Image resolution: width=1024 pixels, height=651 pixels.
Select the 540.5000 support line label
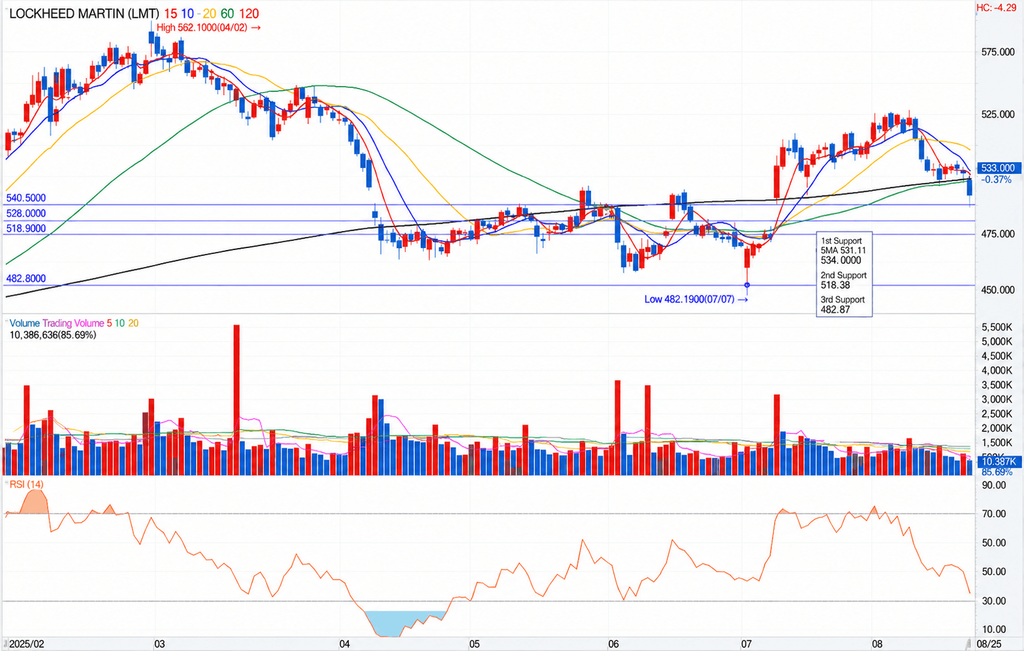pos(26,198)
